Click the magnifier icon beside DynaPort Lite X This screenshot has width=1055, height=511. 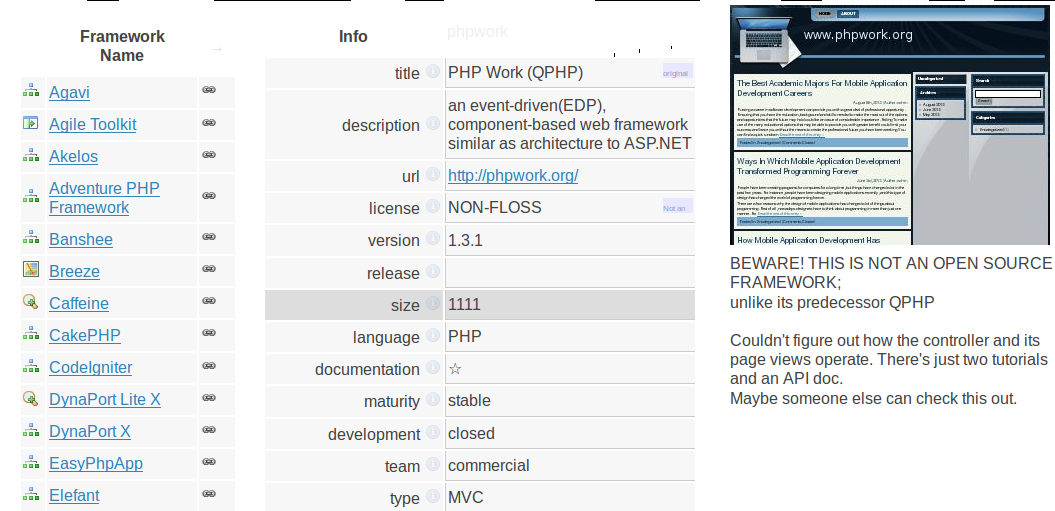(31, 398)
